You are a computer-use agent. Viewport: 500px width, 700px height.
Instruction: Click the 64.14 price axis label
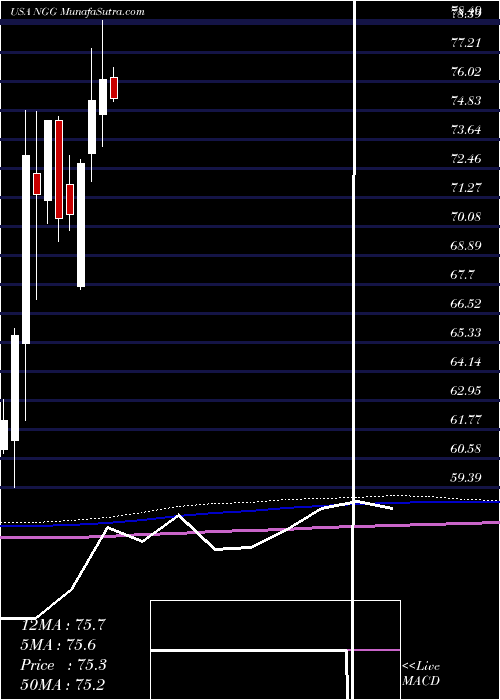tap(466, 362)
